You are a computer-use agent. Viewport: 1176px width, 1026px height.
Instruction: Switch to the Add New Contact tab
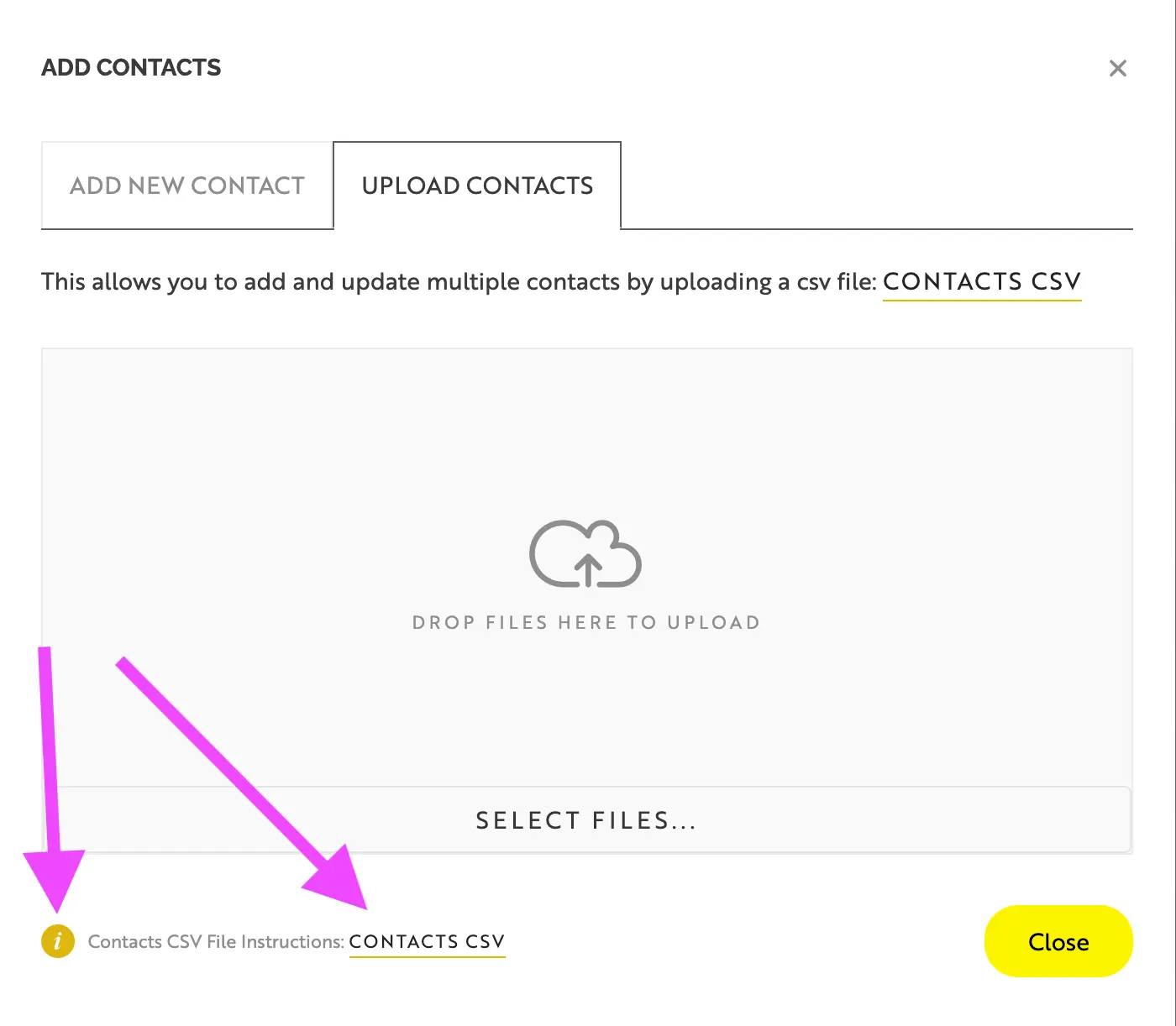pyautogui.click(x=187, y=186)
